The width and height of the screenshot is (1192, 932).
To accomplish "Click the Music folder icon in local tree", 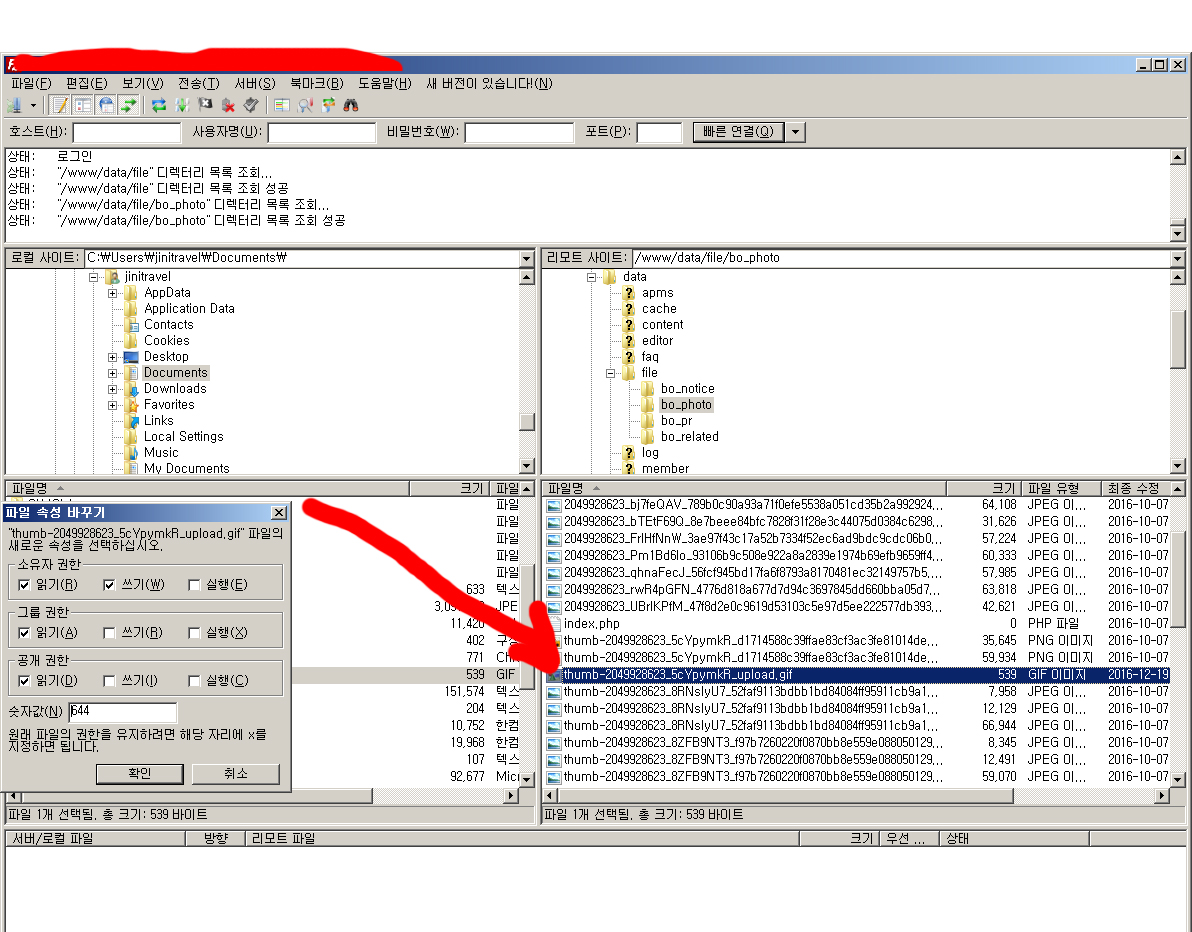I will pyautogui.click(x=131, y=452).
